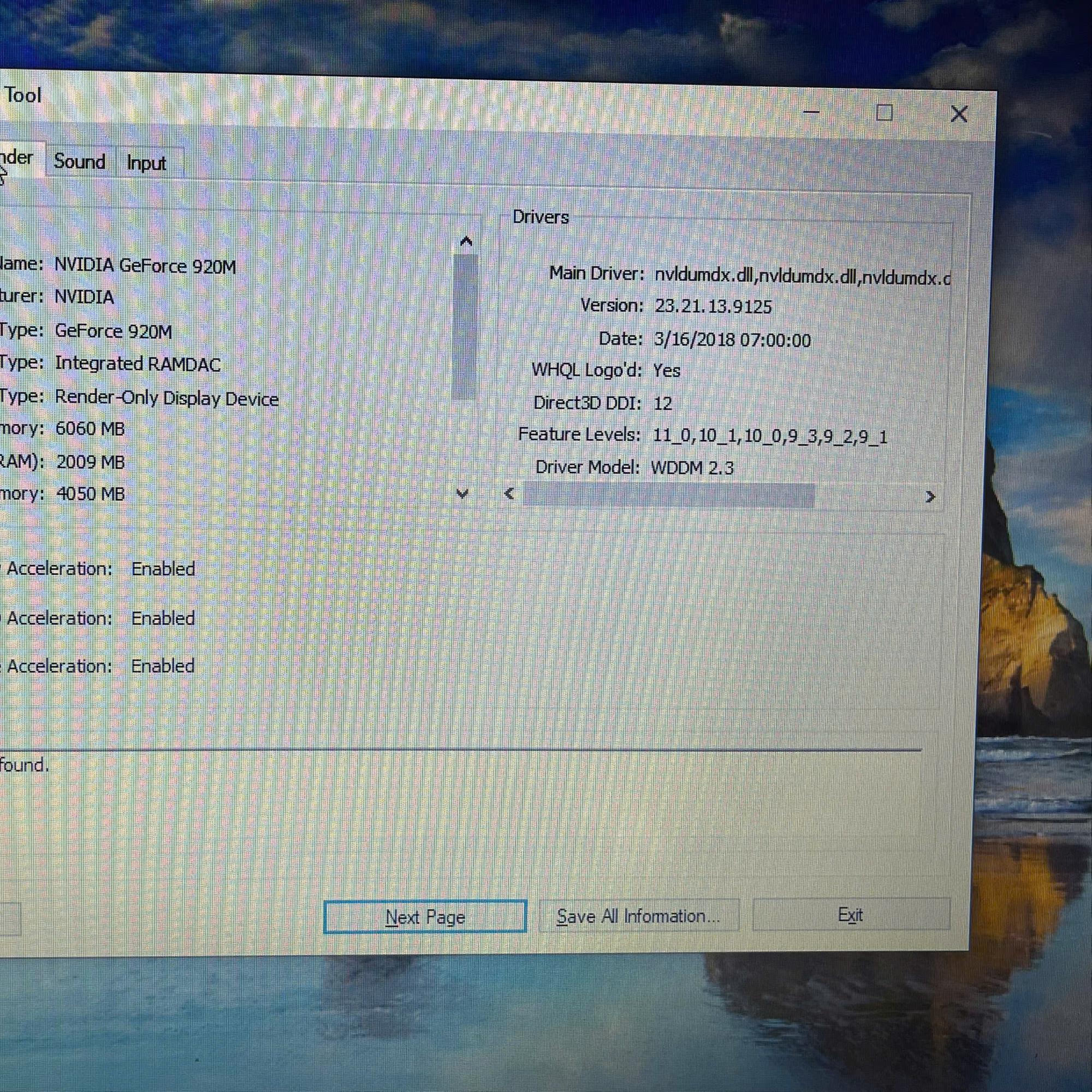Click the Drivers horizontal scrollbar thumb

point(669,495)
